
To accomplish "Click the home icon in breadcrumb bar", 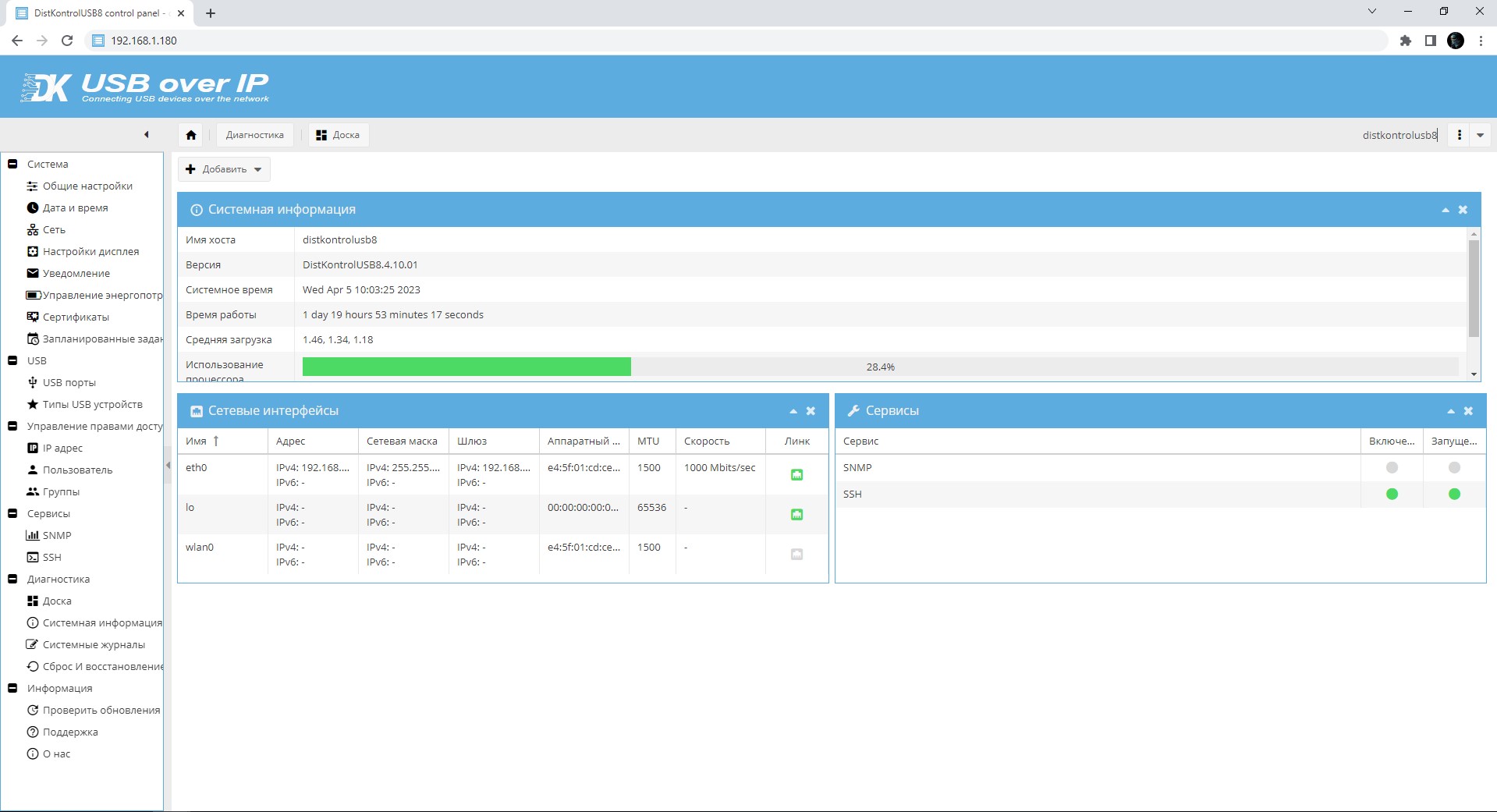I will 191,135.
